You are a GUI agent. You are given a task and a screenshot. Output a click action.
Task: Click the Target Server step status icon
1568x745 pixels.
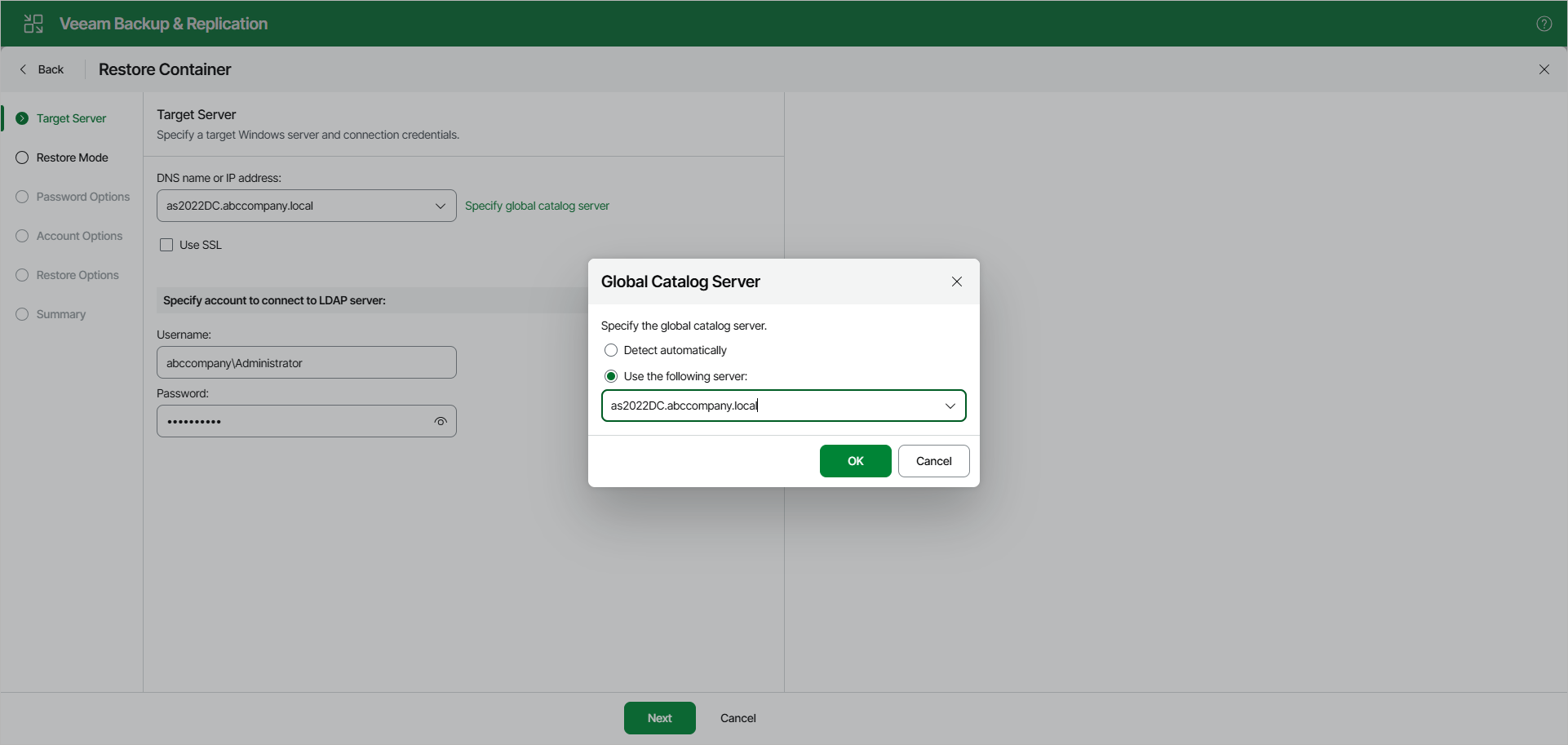(x=22, y=118)
